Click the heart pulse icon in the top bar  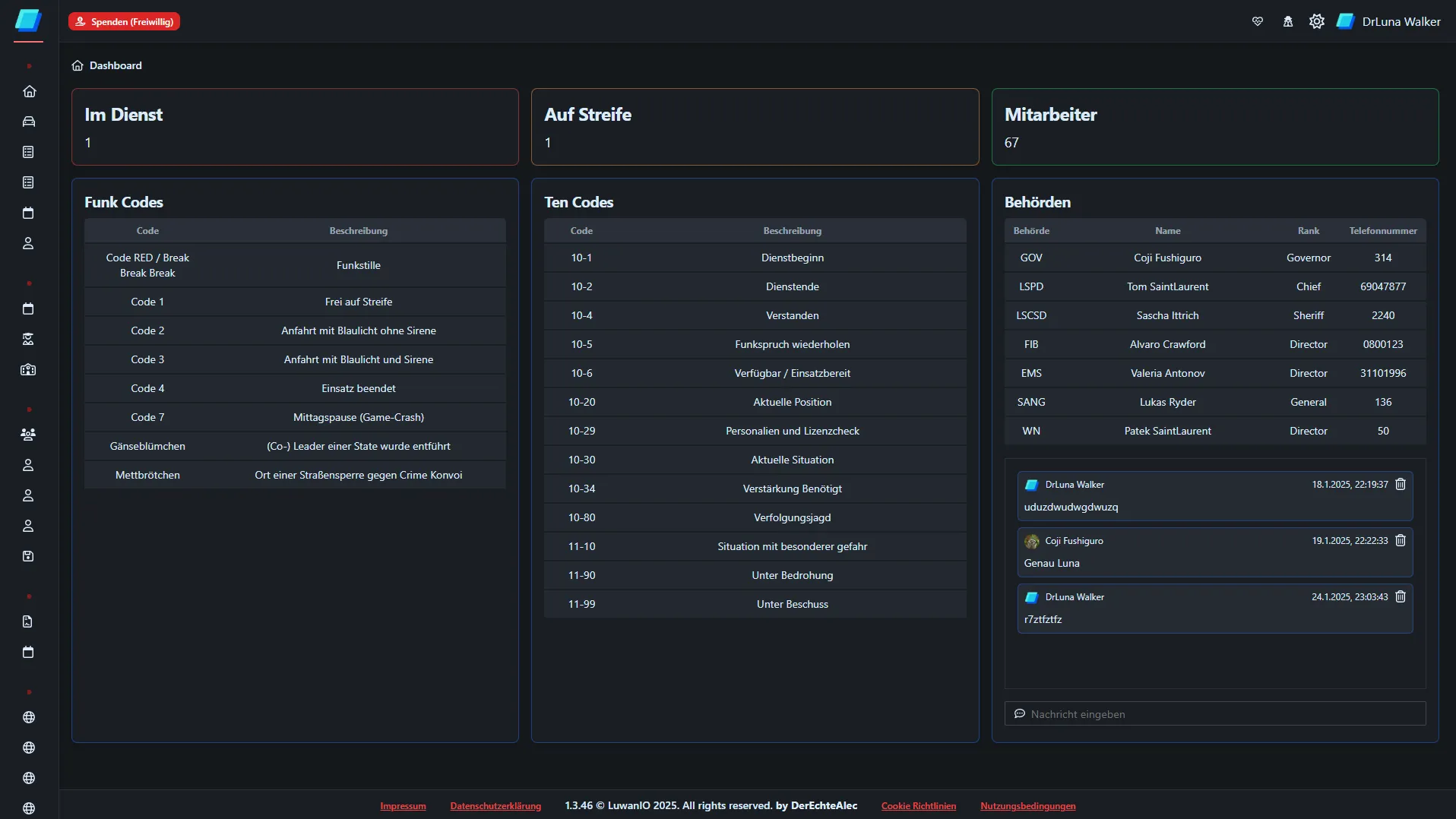pos(1258,21)
